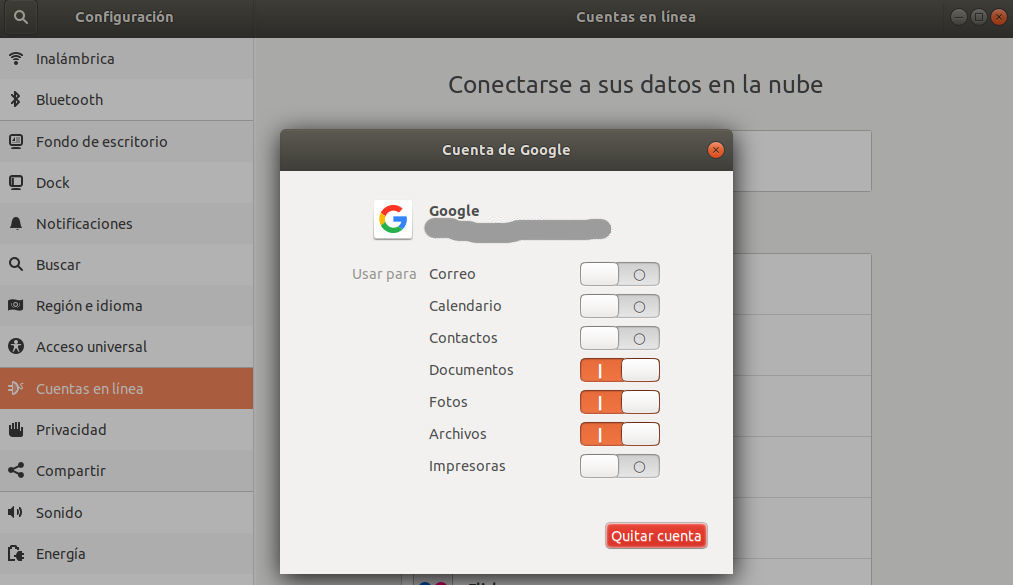The image size is (1013, 585).
Task: Select the Sonido entry
Action: [127, 513]
